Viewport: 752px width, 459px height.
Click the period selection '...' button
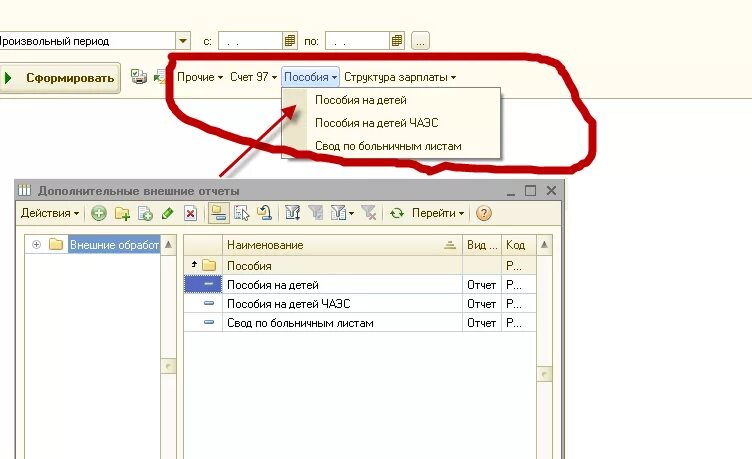(x=420, y=41)
